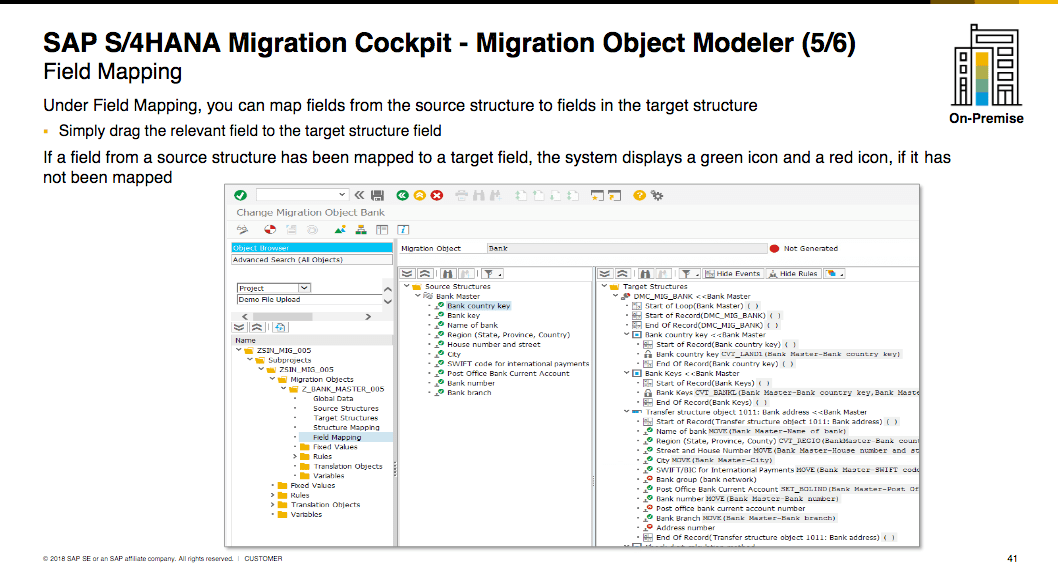Select Bank group (bank network) target field

tap(706, 480)
